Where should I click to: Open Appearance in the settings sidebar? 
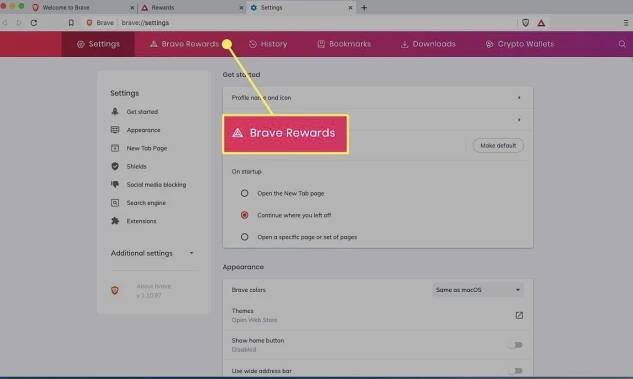[143, 130]
